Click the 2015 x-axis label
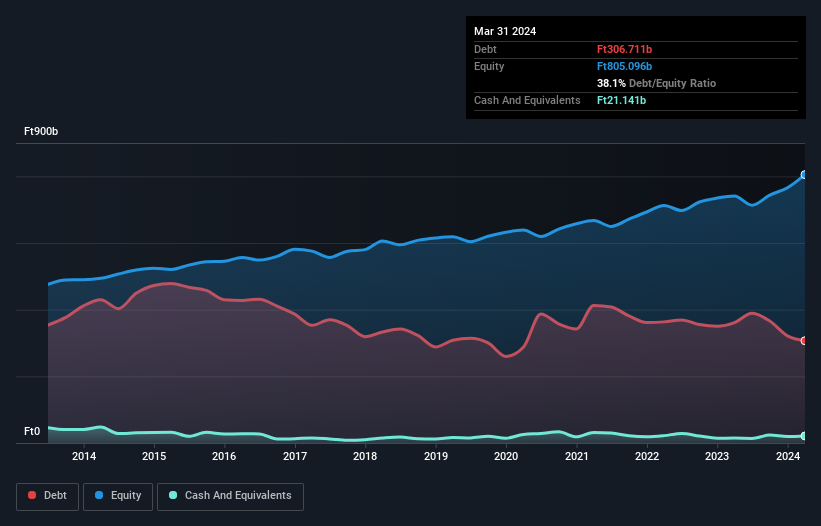The height and width of the screenshot is (526, 821). 154,456
